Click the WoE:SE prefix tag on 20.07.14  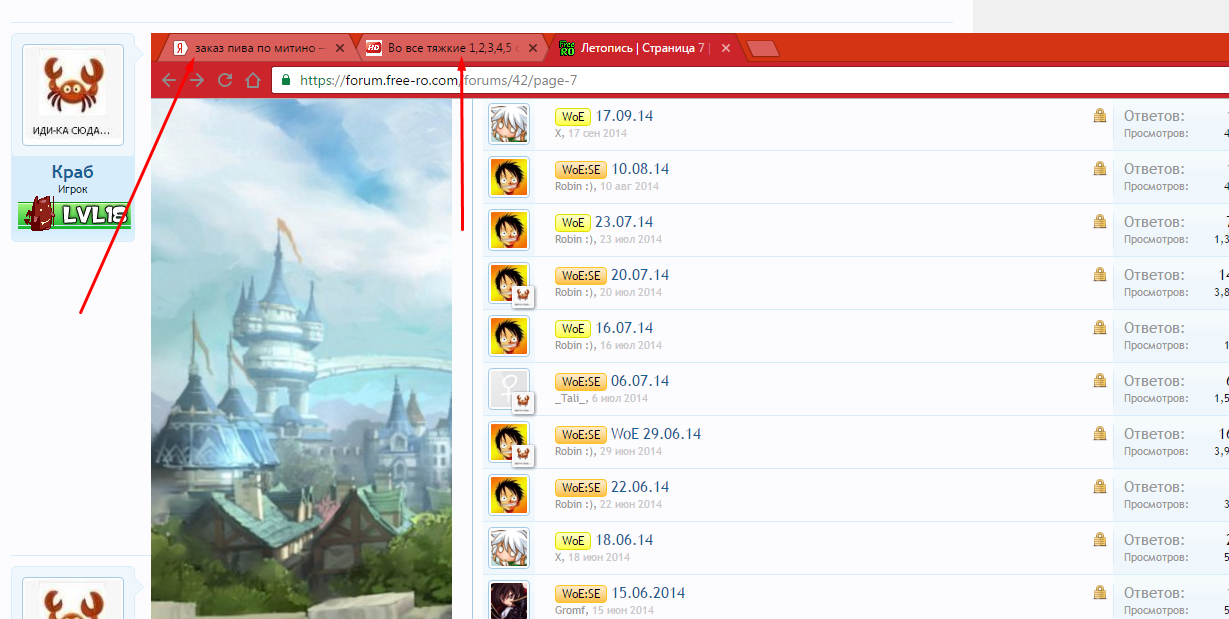(581, 276)
